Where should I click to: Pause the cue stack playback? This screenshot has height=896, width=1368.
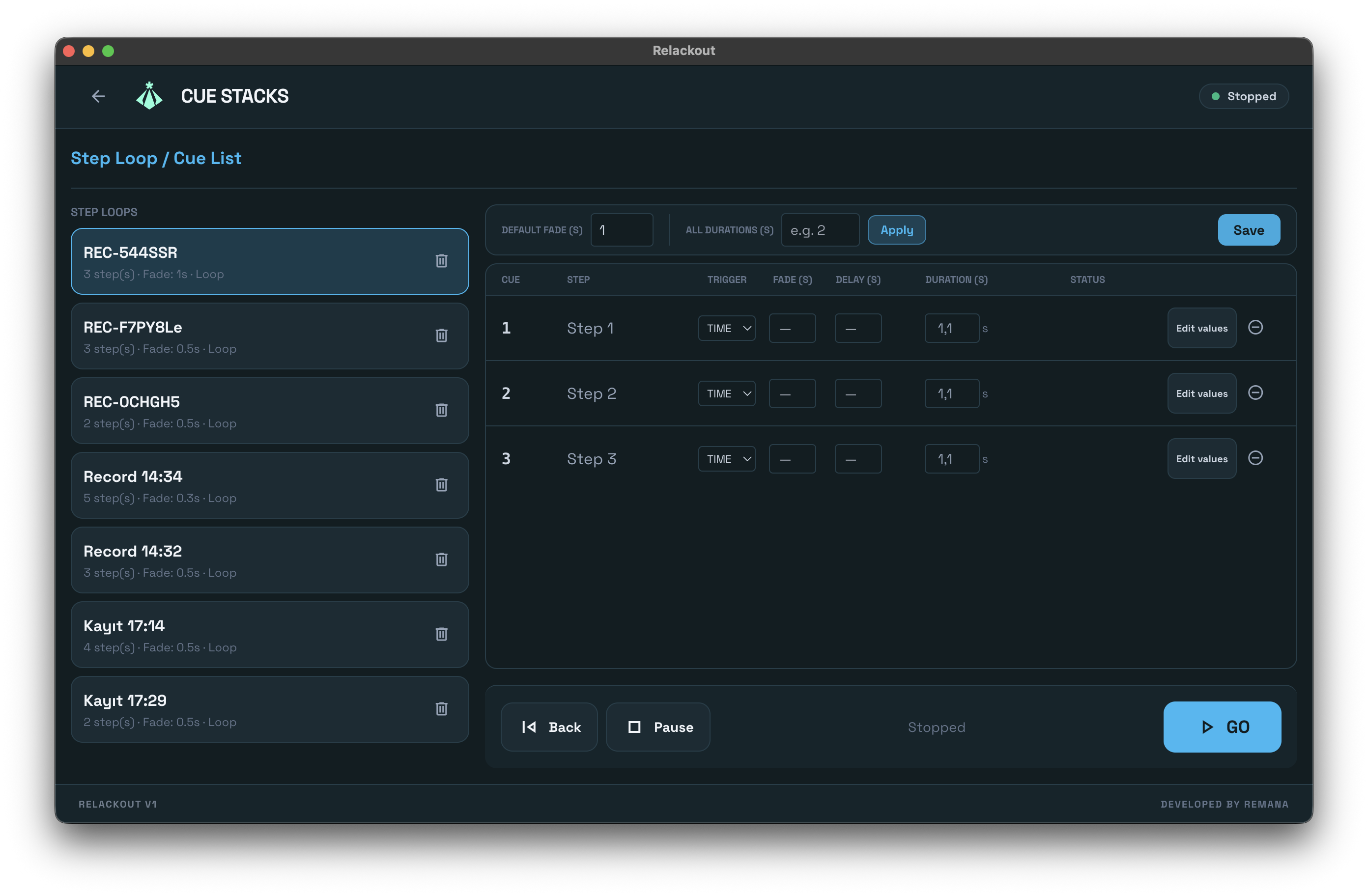[657, 727]
